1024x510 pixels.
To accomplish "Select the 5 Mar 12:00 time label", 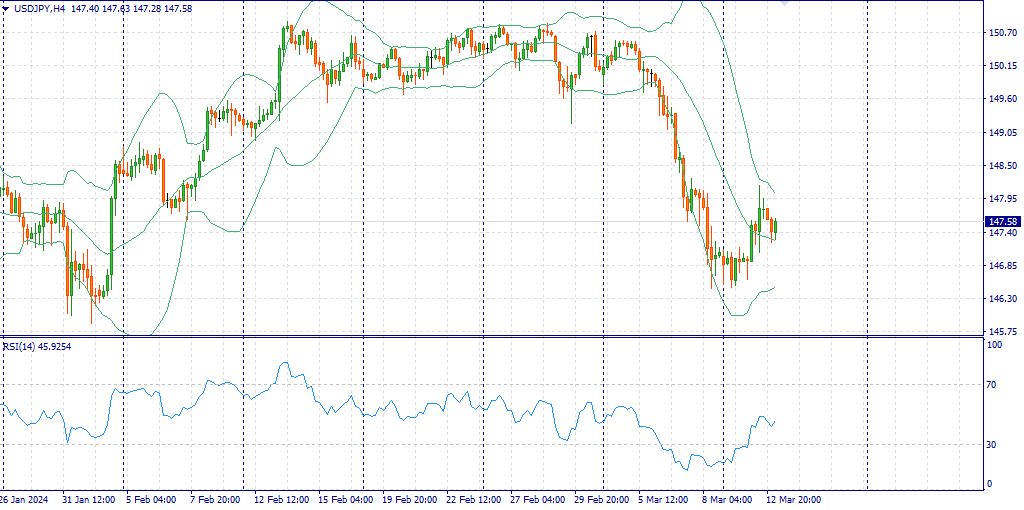I will pyautogui.click(x=664, y=499).
